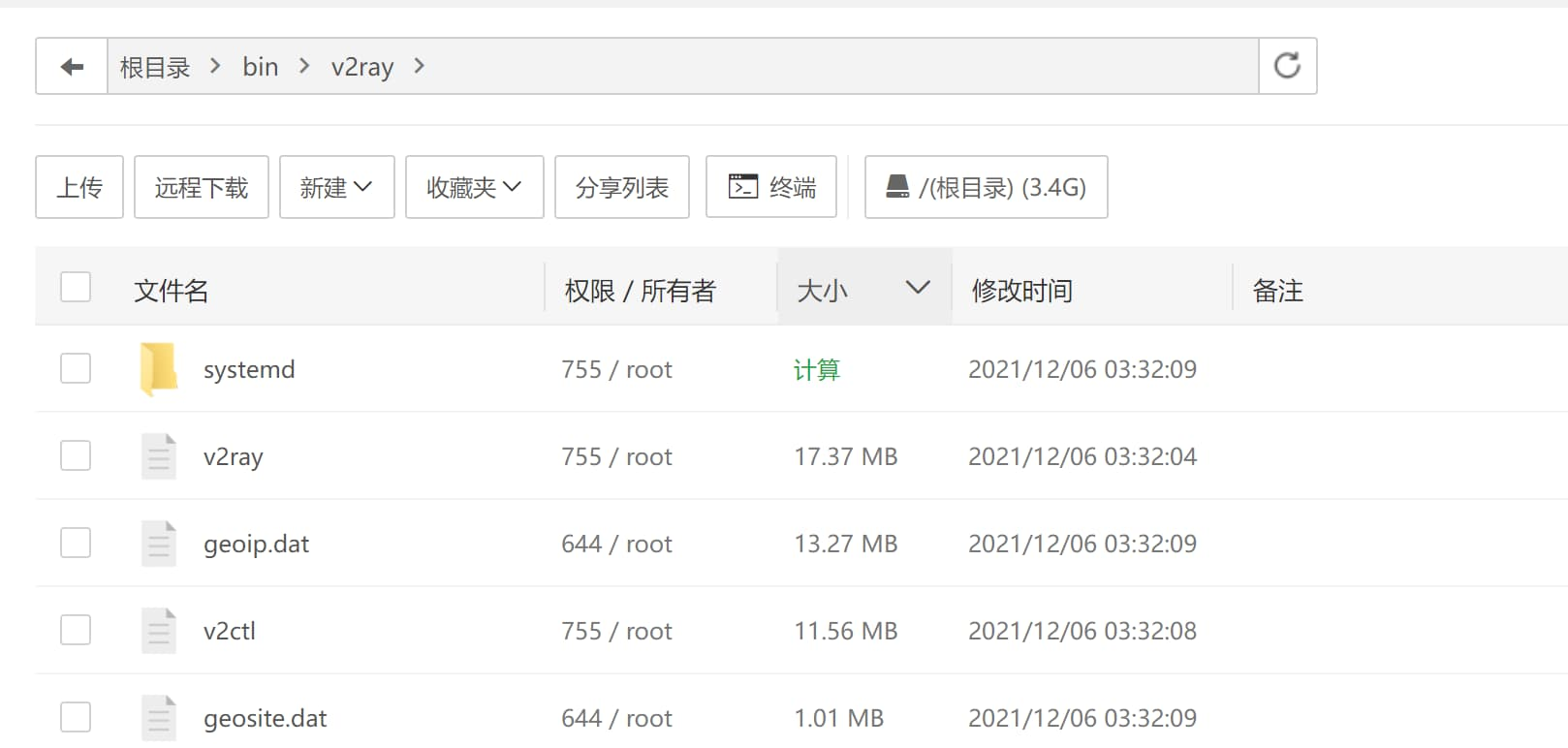Image resolution: width=1568 pixels, height=748 pixels.
Task: Click 755 / root permission of v2ray file
Action: pos(617,456)
